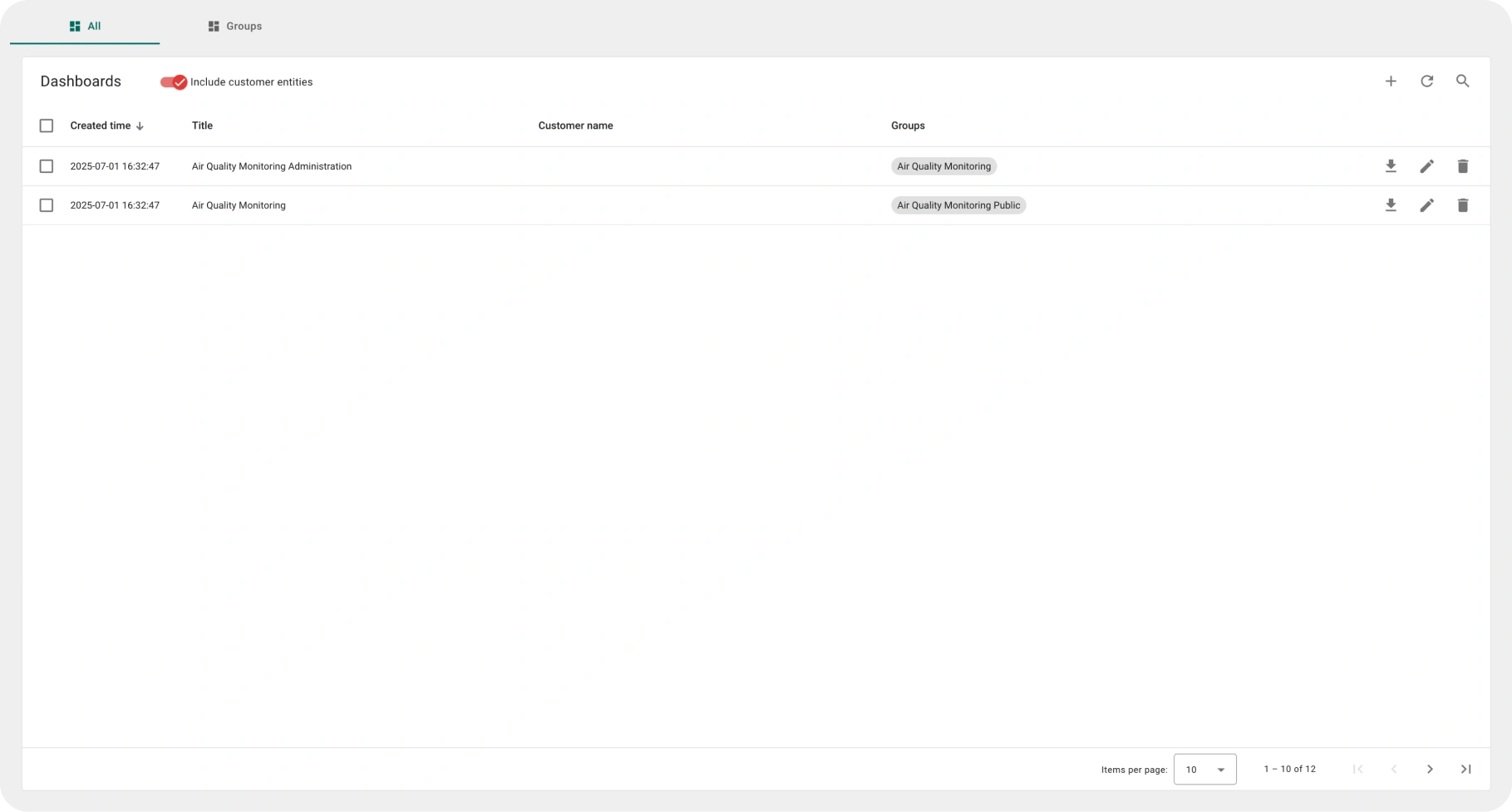Screen dimensions: 1512x812
Task: Check the select-all dashboards checkbox
Action: point(47,125)
